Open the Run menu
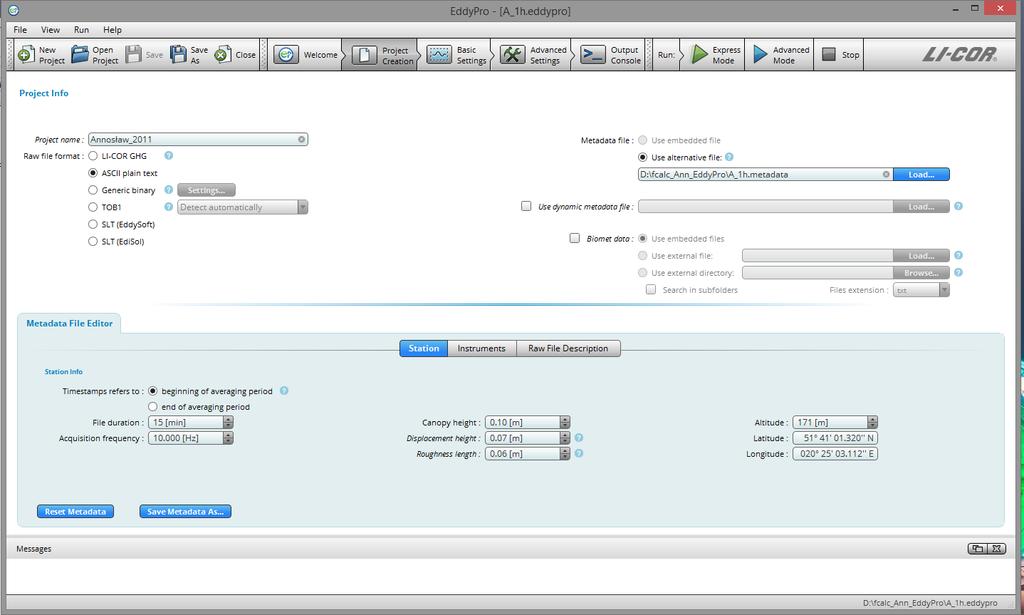1024x615 pixels. click(81, 29)
